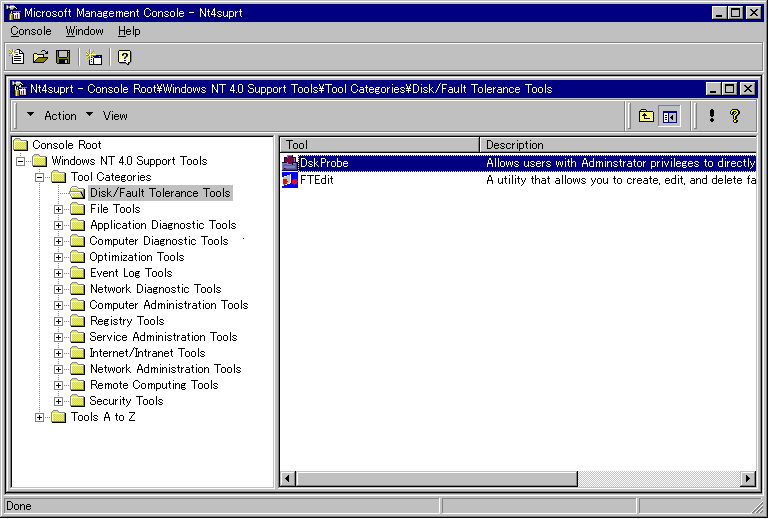Image resolution: width=768 pixels, height=519 pixels.
Task: Close the inner Nt4suprt window
Action: (748, 89)
